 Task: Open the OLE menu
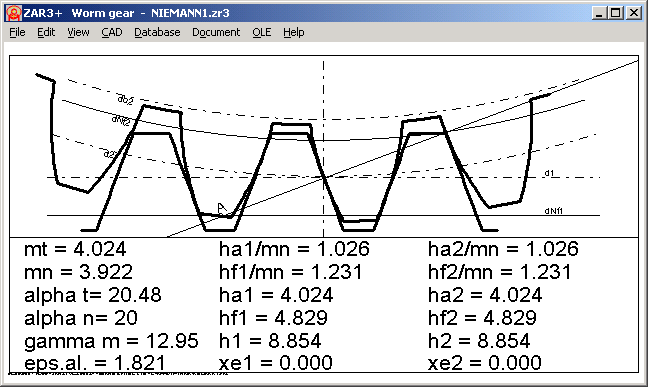tap(262, 32)
